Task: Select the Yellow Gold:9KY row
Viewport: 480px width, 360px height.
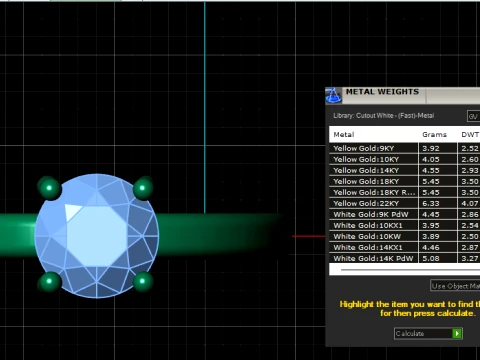Action: point(404,148)
